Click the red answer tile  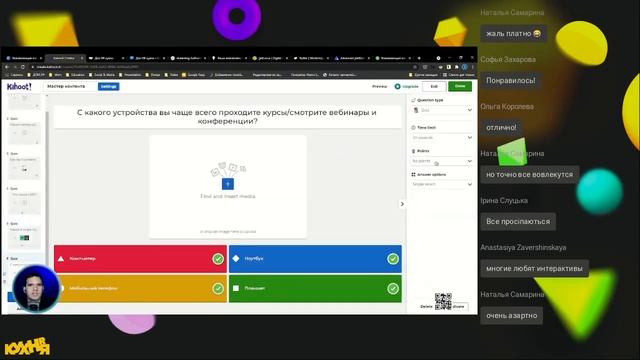[140, 259]
